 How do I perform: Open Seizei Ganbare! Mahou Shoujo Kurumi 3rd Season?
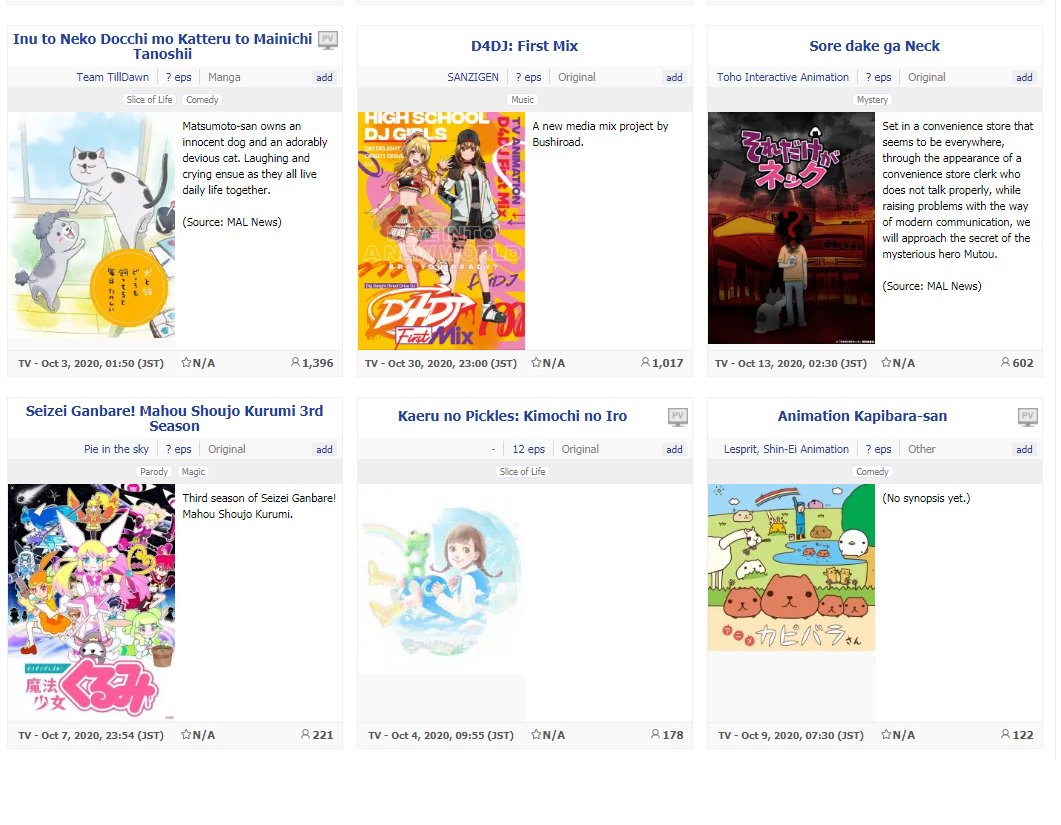[x=174, y=418]
